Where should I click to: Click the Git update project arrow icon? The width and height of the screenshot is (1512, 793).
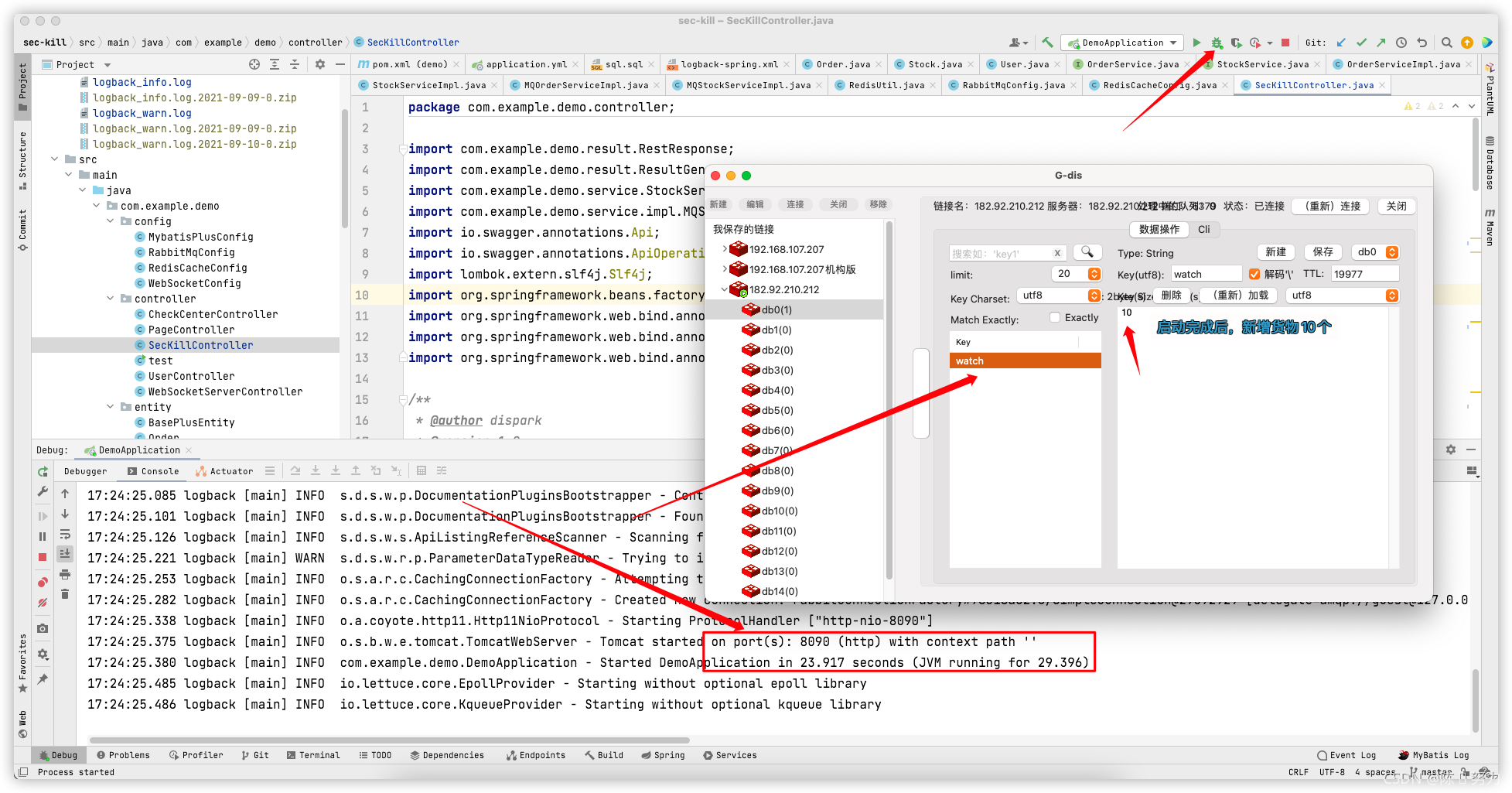tap(1341, 43)
